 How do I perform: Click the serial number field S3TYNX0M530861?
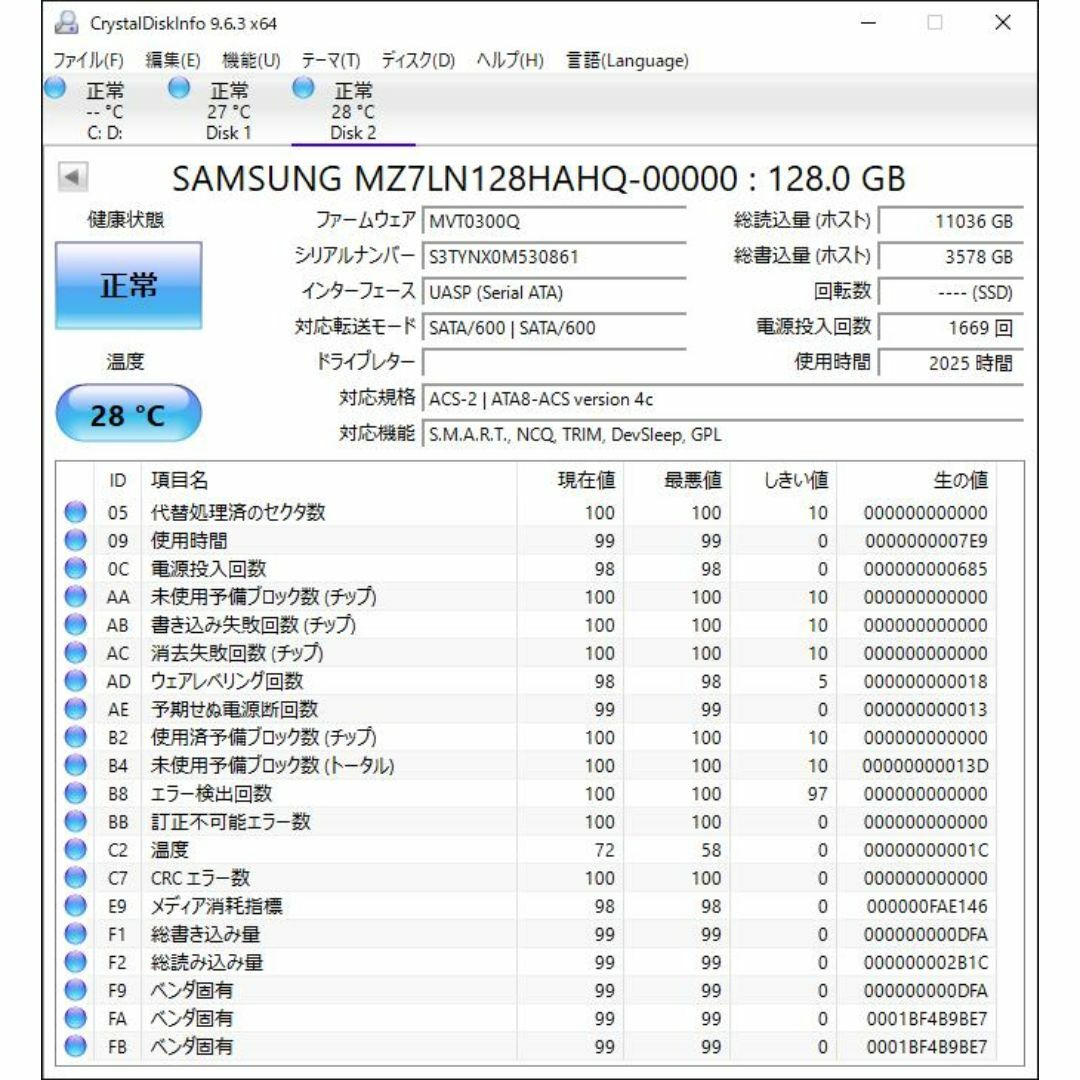point(554,257)
